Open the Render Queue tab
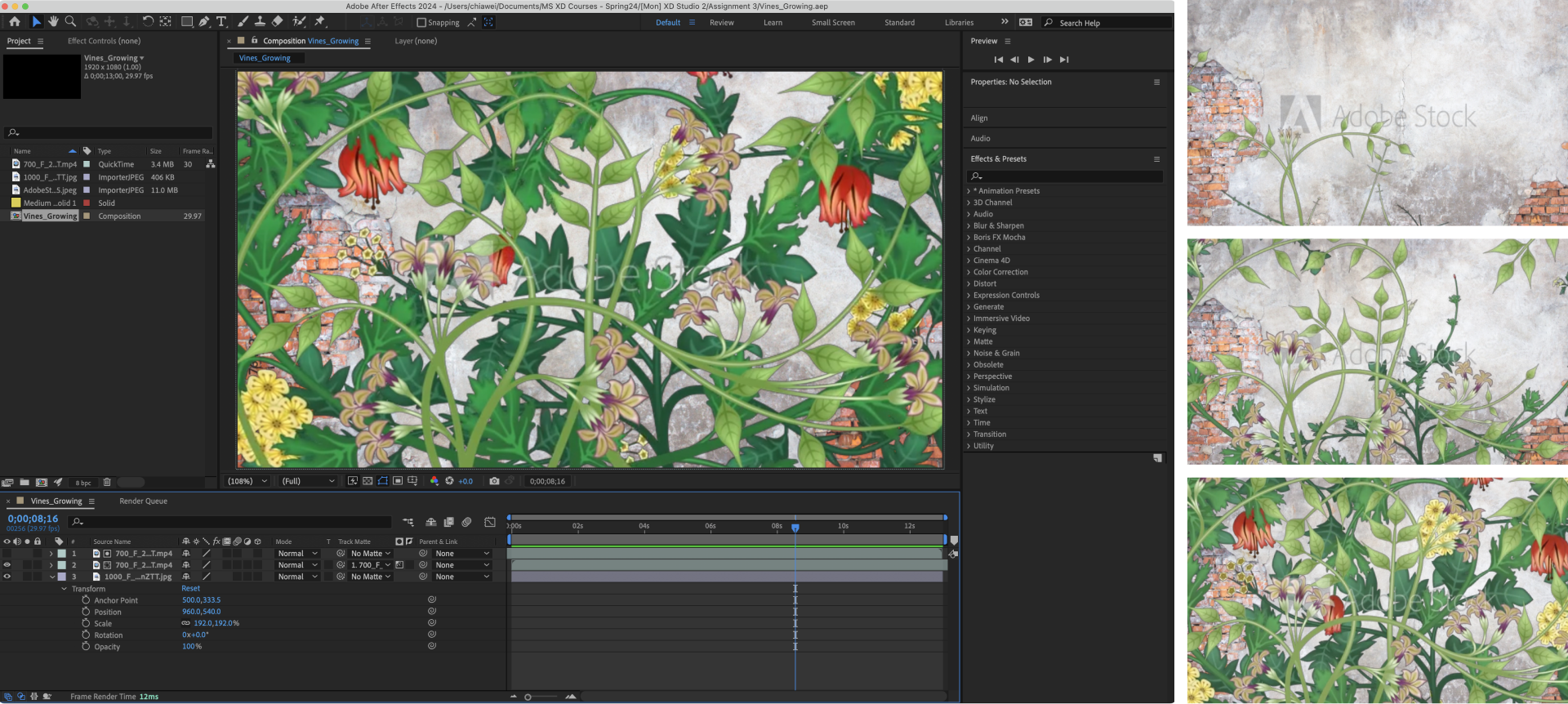 (x=143, y=501)
